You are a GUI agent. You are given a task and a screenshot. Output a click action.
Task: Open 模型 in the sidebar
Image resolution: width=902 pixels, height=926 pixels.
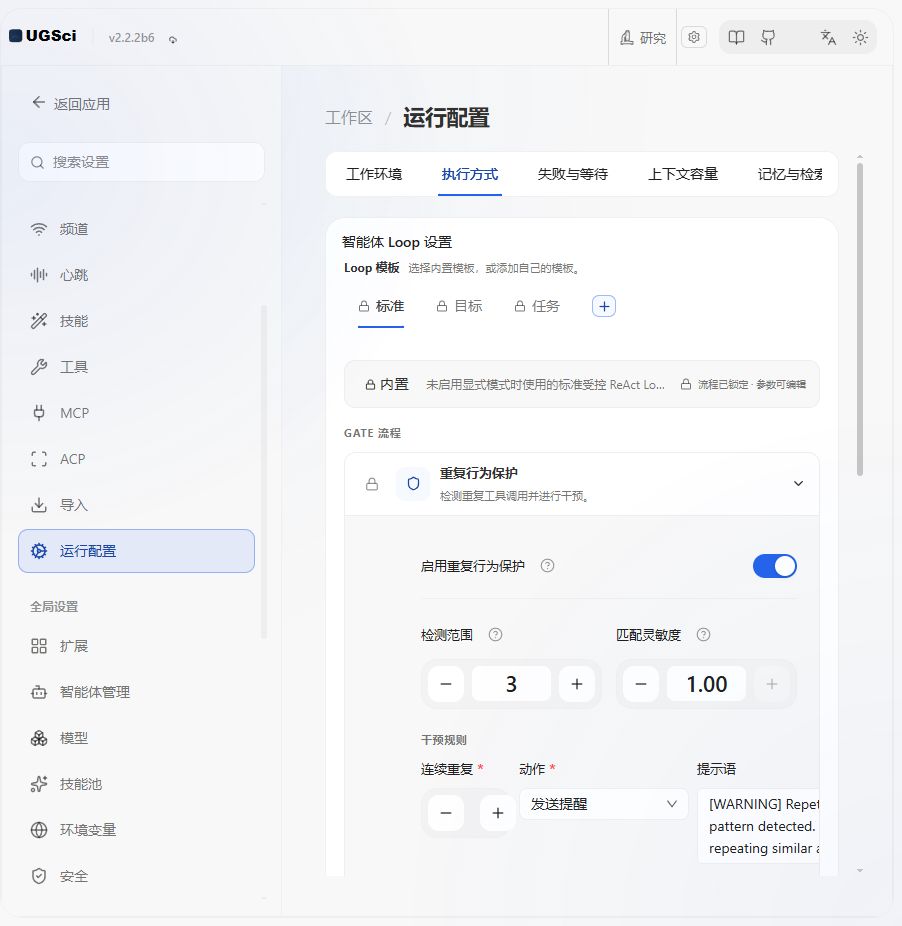137,738
